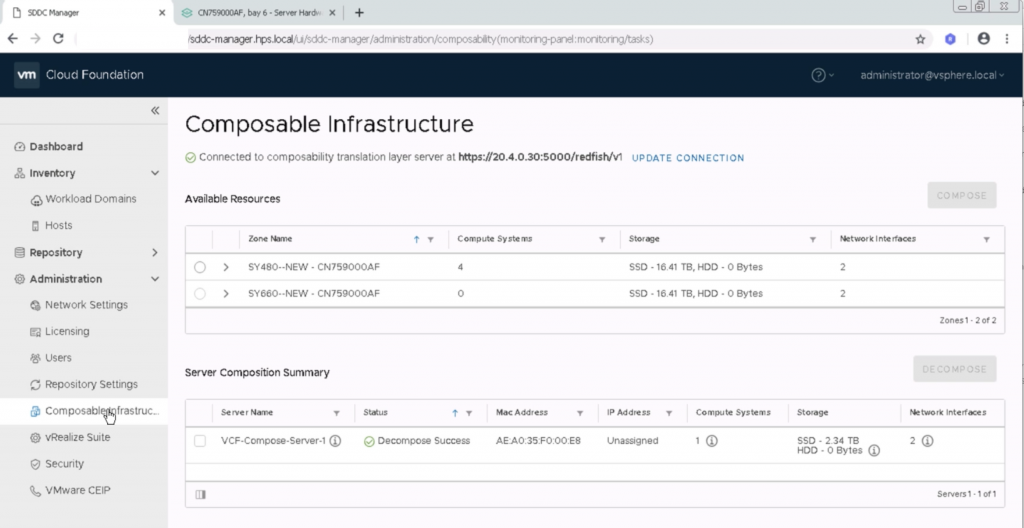1024x528 pixels.
Task: Click the Users icon in sidebar
Action: (35, 358)
